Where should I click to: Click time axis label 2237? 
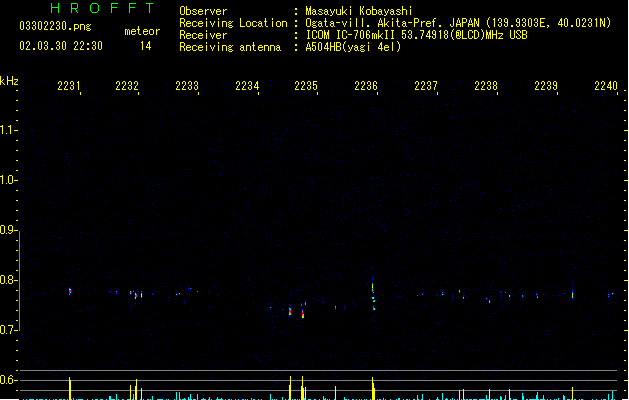point(426,86)
